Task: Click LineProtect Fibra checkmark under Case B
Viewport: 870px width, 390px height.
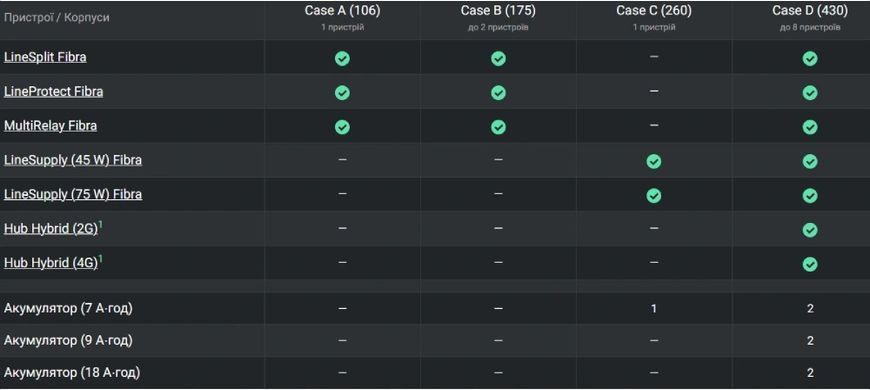Action: [498, 93]
